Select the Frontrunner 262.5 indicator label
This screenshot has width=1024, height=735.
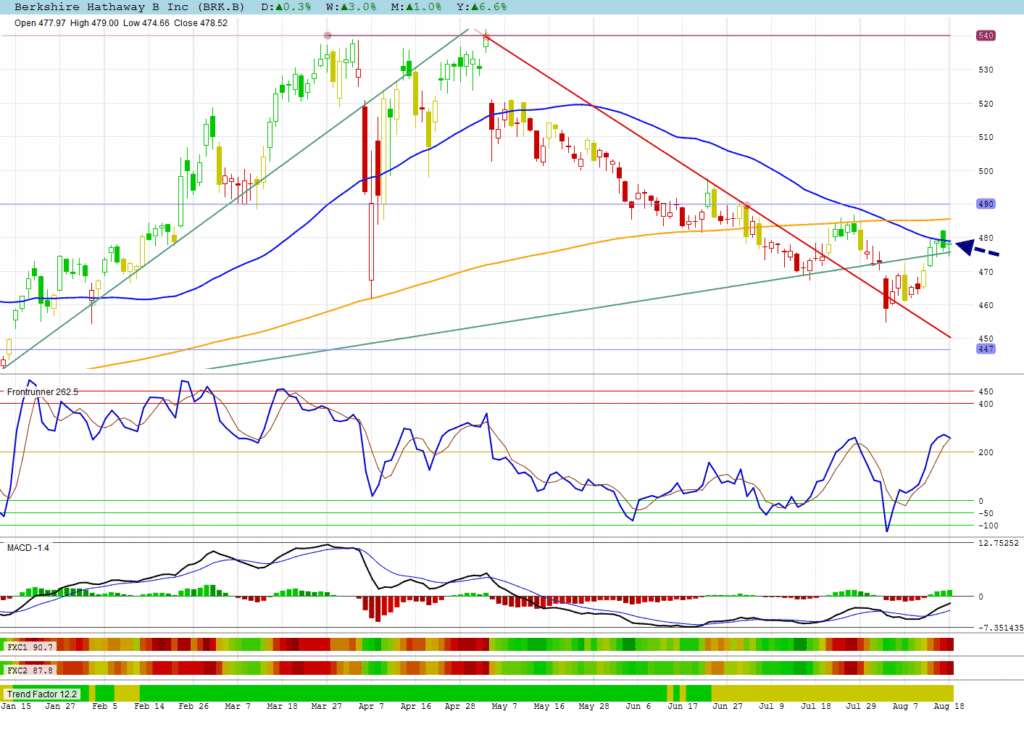42,392
